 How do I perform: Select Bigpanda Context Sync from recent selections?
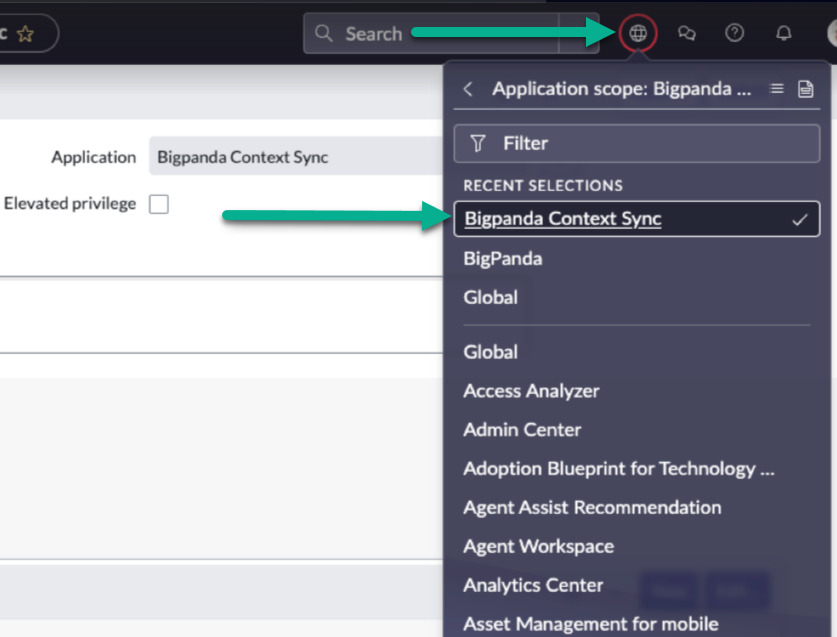(x=562, y=219)
